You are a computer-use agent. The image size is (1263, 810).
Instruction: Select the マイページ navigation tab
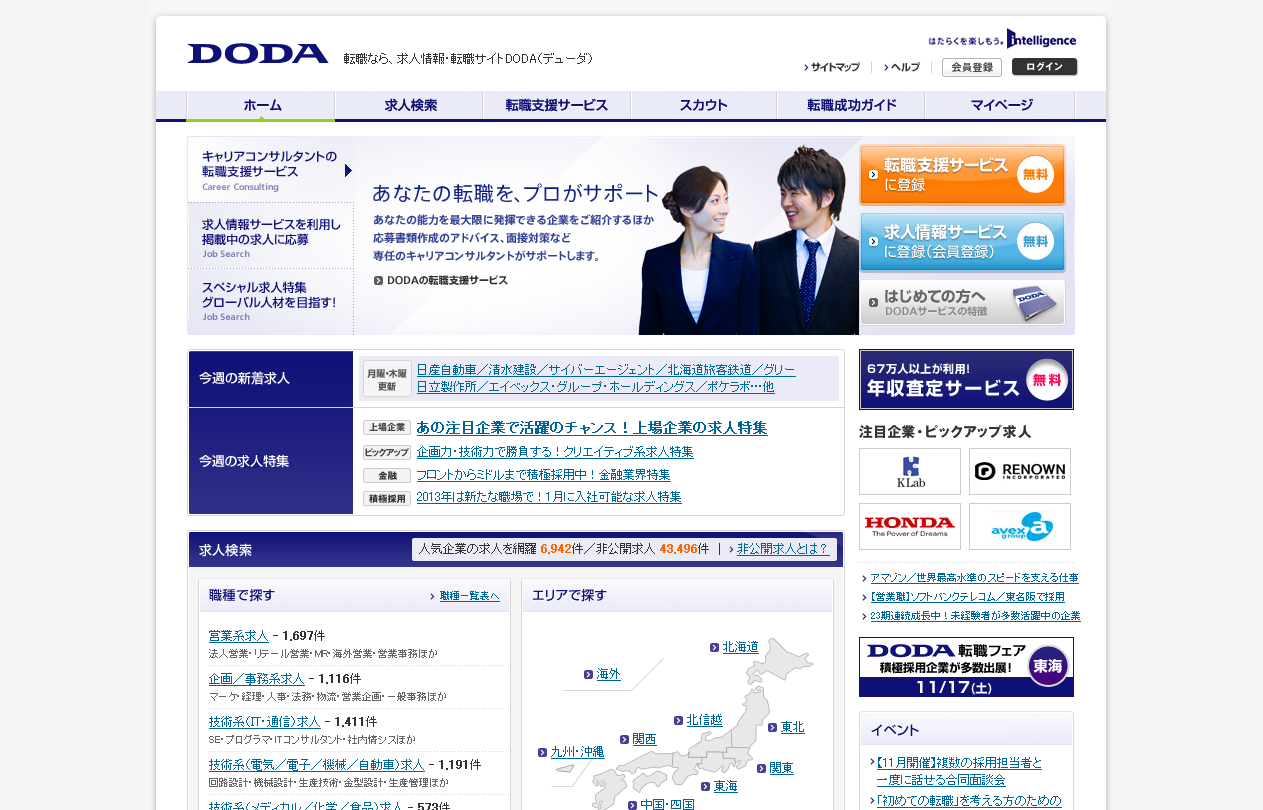pos(1000,105)
